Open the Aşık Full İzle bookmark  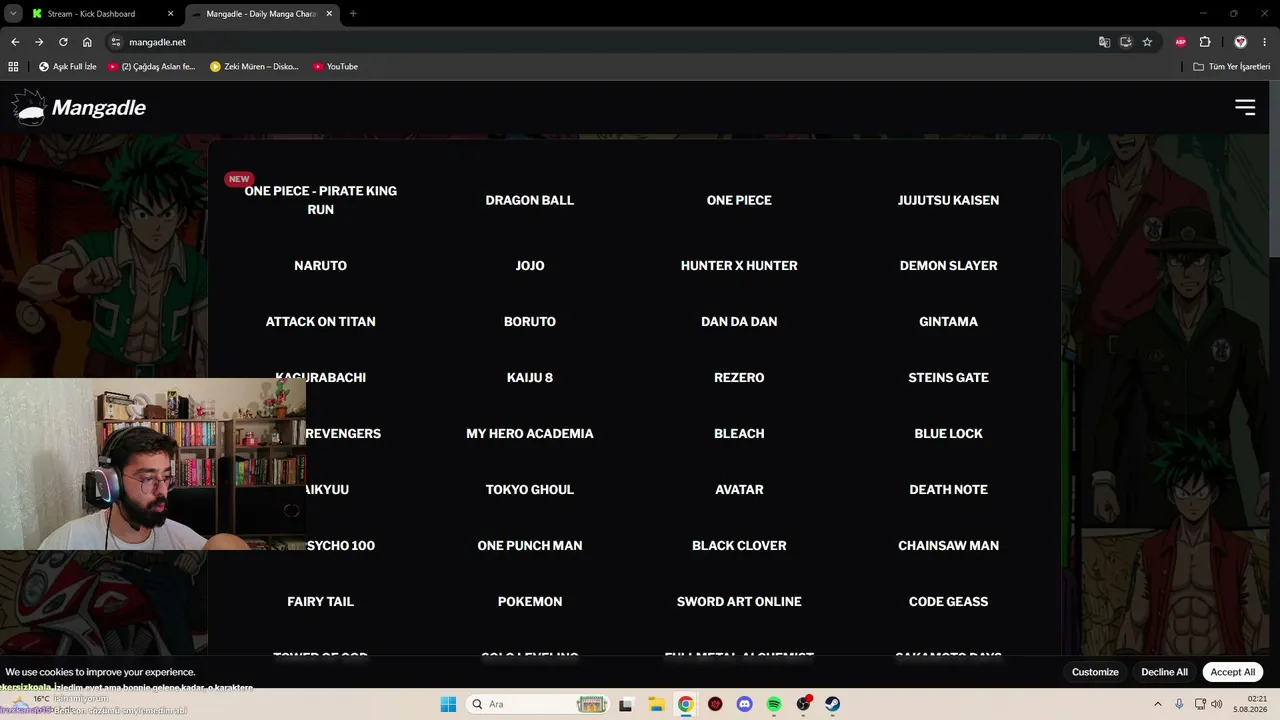68,67
